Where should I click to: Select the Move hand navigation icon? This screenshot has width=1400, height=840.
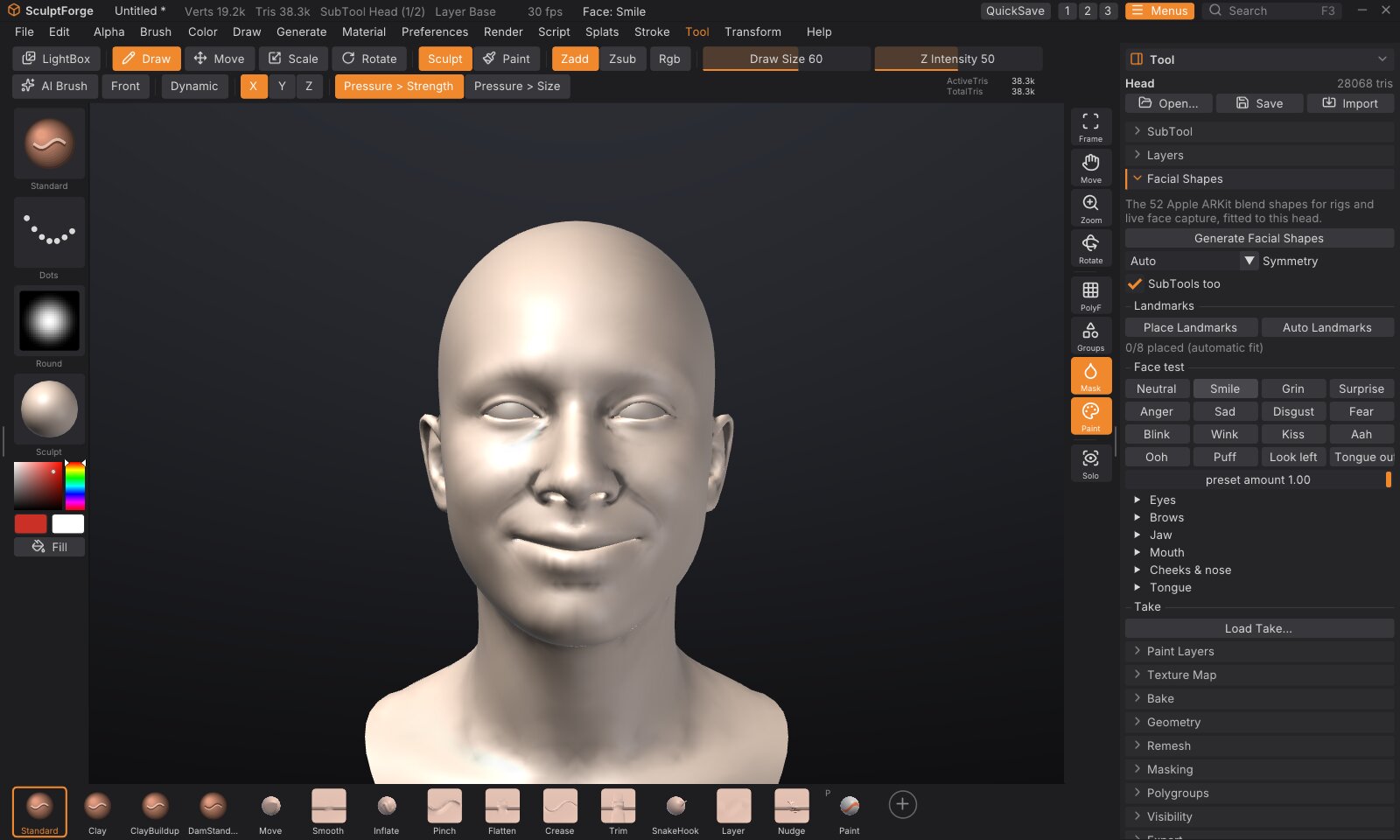coord(1090,168)
